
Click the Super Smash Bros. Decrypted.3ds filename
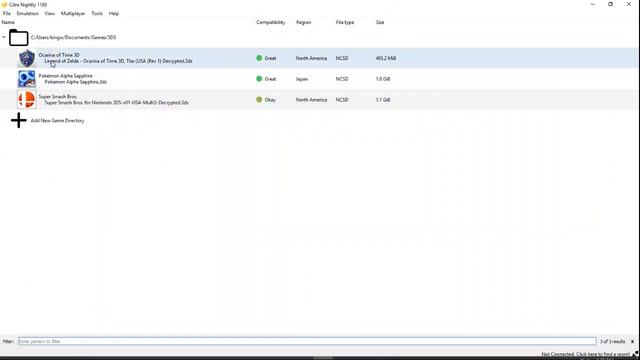tap(116, 103)
